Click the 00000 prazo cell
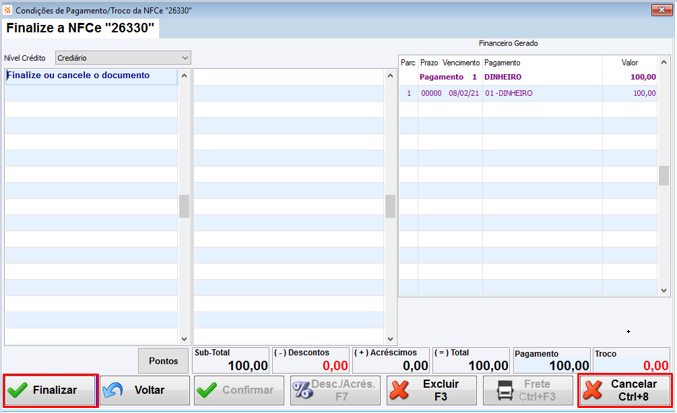Screen dimensions: 677x413 [x=431, y=93]
